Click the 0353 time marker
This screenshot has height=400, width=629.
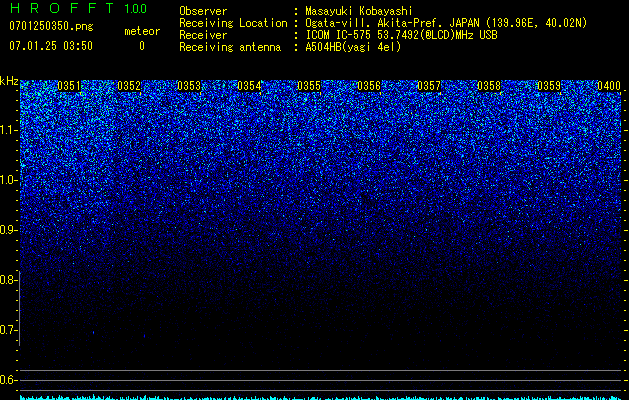(189, 86)
